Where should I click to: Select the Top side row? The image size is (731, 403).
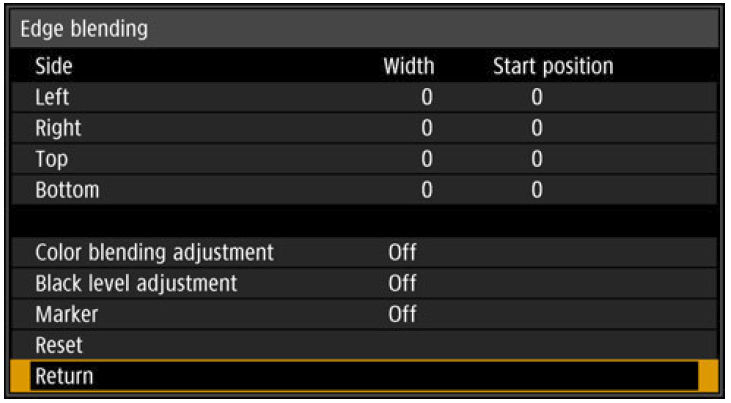pos(50,160)
